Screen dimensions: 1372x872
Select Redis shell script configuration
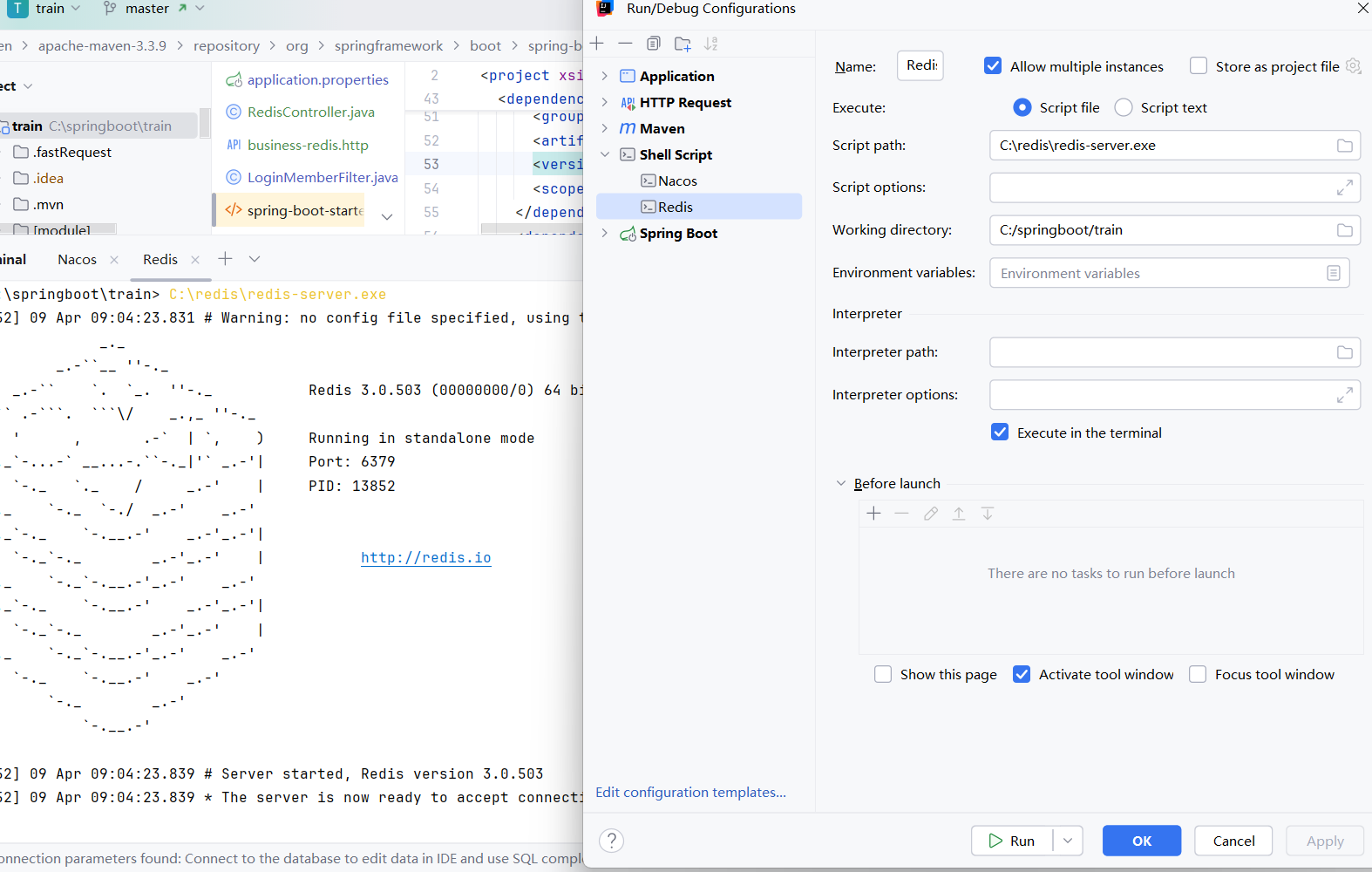(x=699, y=207)
